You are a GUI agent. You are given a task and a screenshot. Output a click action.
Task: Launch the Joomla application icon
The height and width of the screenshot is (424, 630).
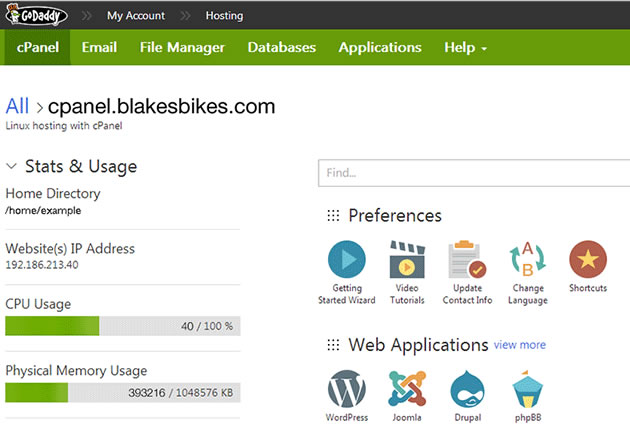pos(407,389)
